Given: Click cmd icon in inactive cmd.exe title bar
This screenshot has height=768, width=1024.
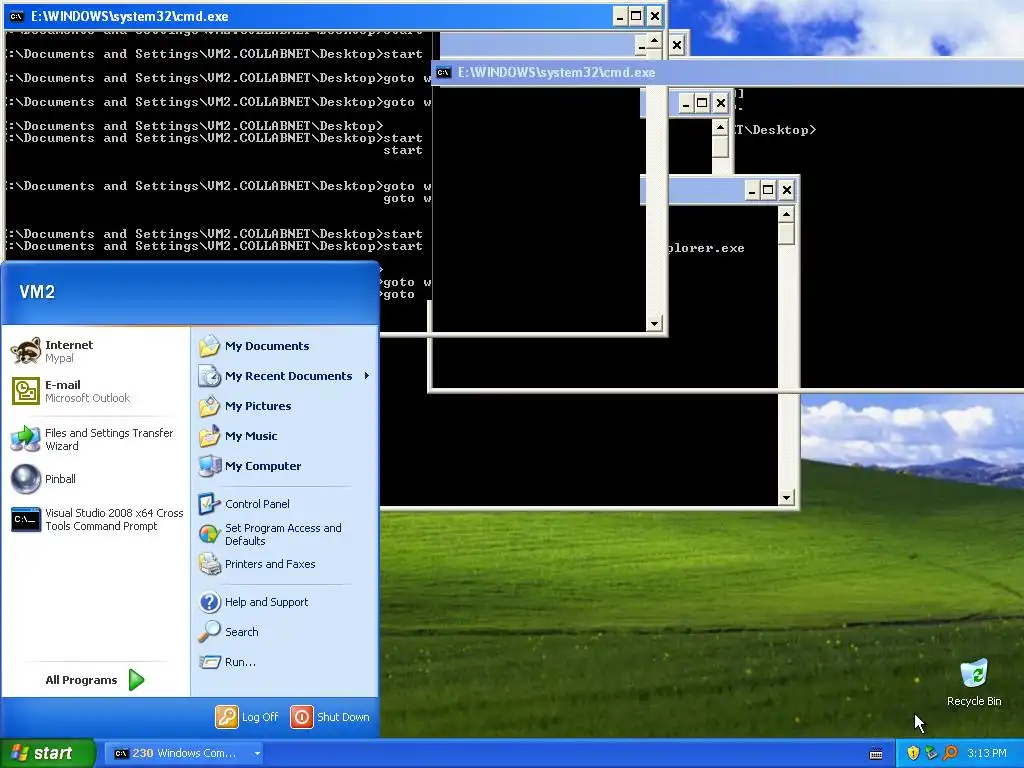Looking at the screenshot, I should click(x=443, y=72).
